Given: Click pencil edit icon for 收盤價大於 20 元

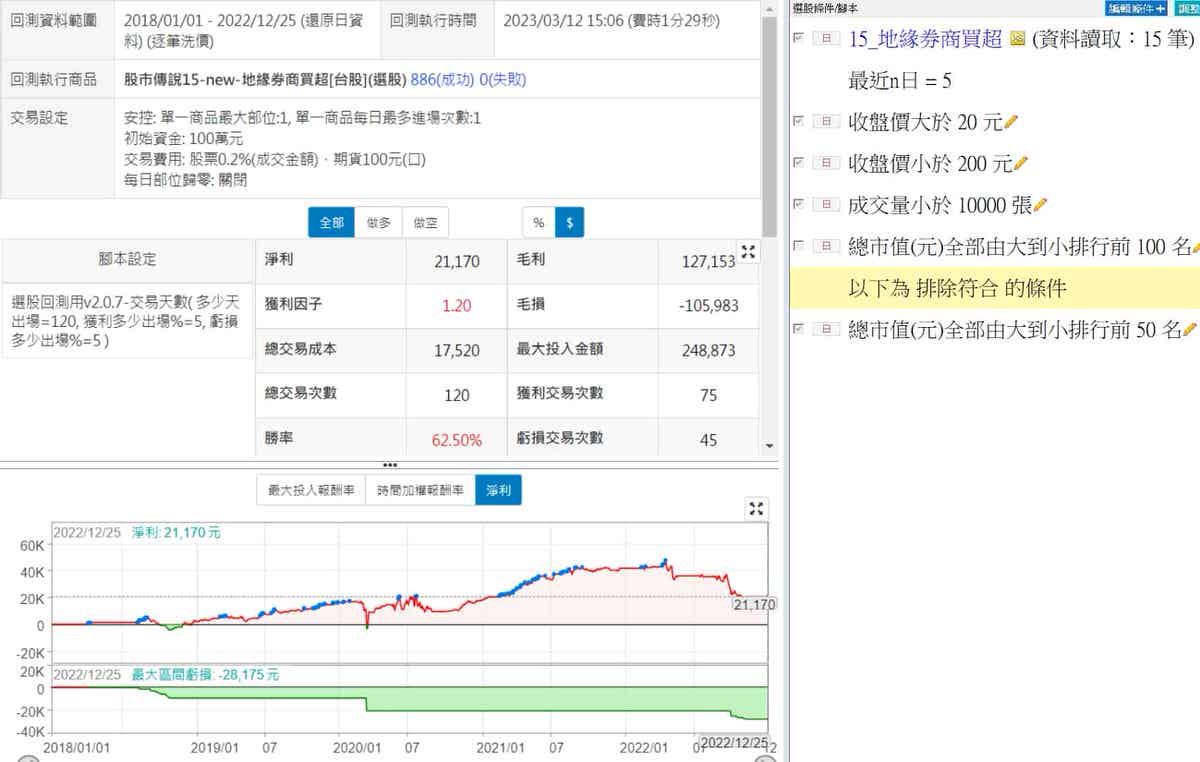Looking at the screenshot, I should click(x=1011, y=122).
